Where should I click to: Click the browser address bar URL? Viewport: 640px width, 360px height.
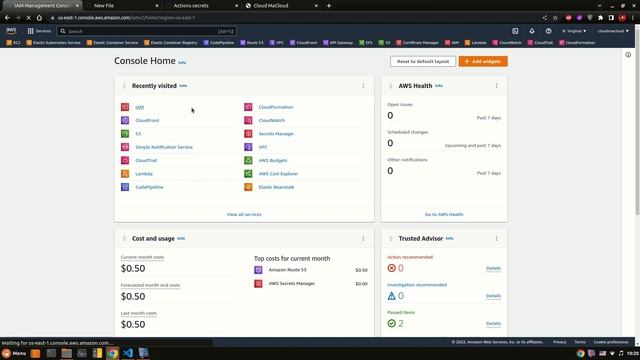[x=127, y=18]
